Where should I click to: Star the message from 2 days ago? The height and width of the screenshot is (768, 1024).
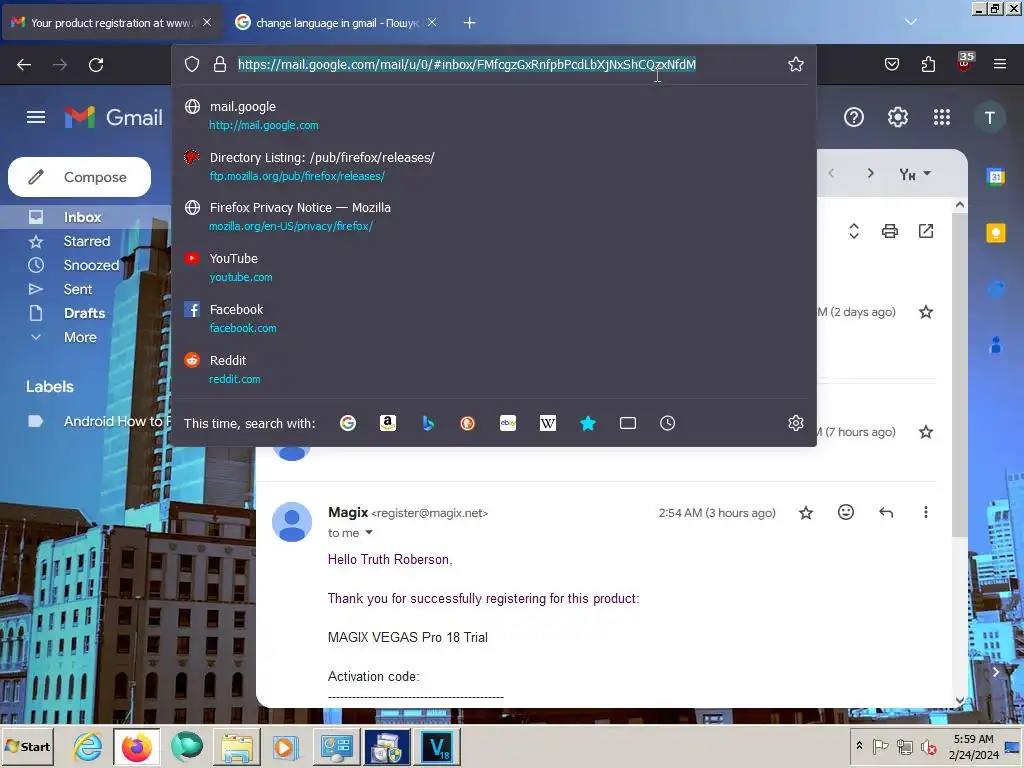point(925,312)
